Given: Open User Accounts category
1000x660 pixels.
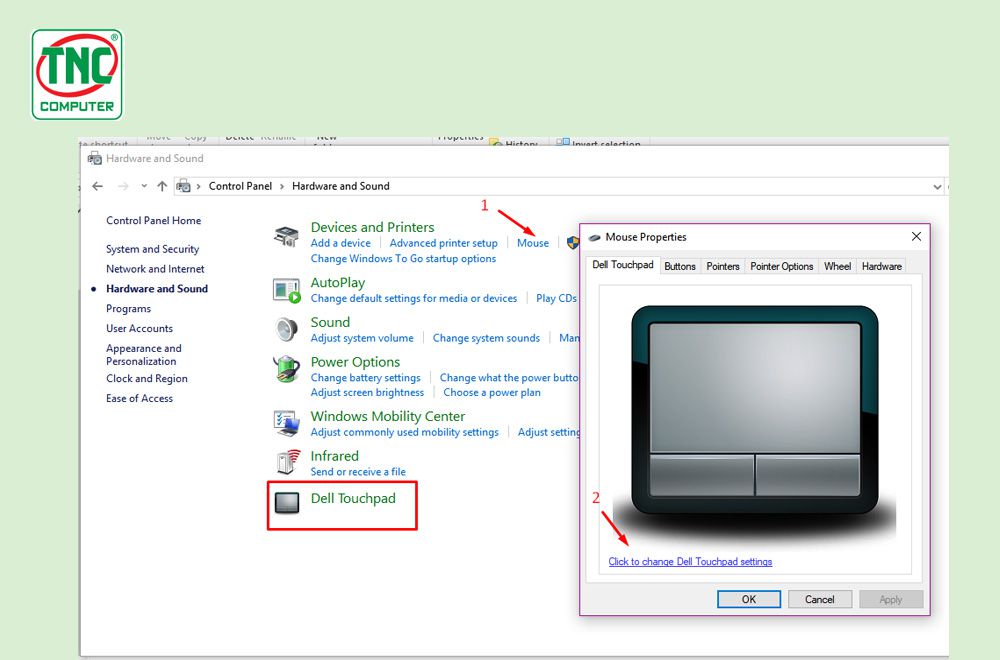Looking at the screenshot, I should click(x=139, y=328).
